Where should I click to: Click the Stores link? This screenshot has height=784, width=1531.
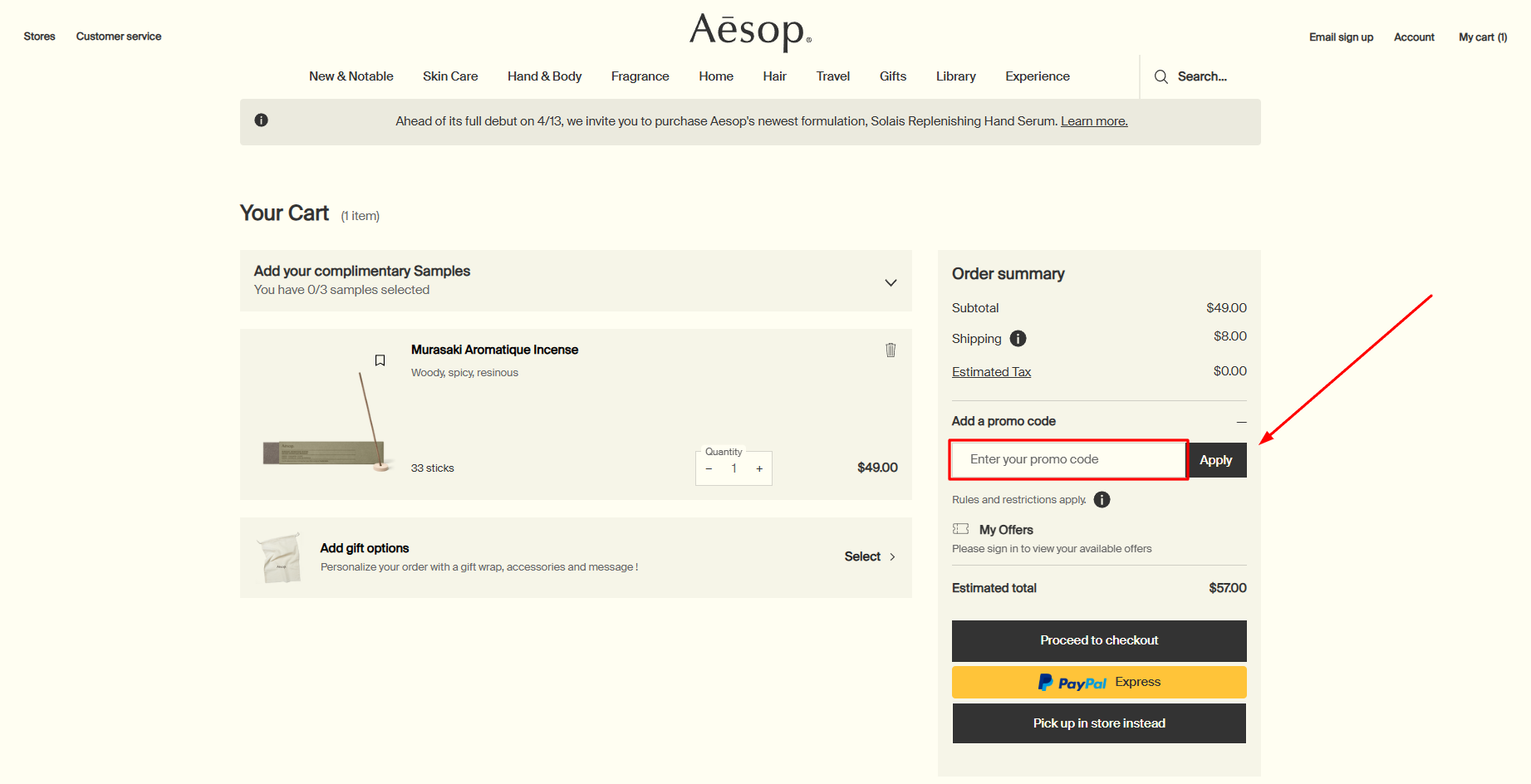[39, 37]
